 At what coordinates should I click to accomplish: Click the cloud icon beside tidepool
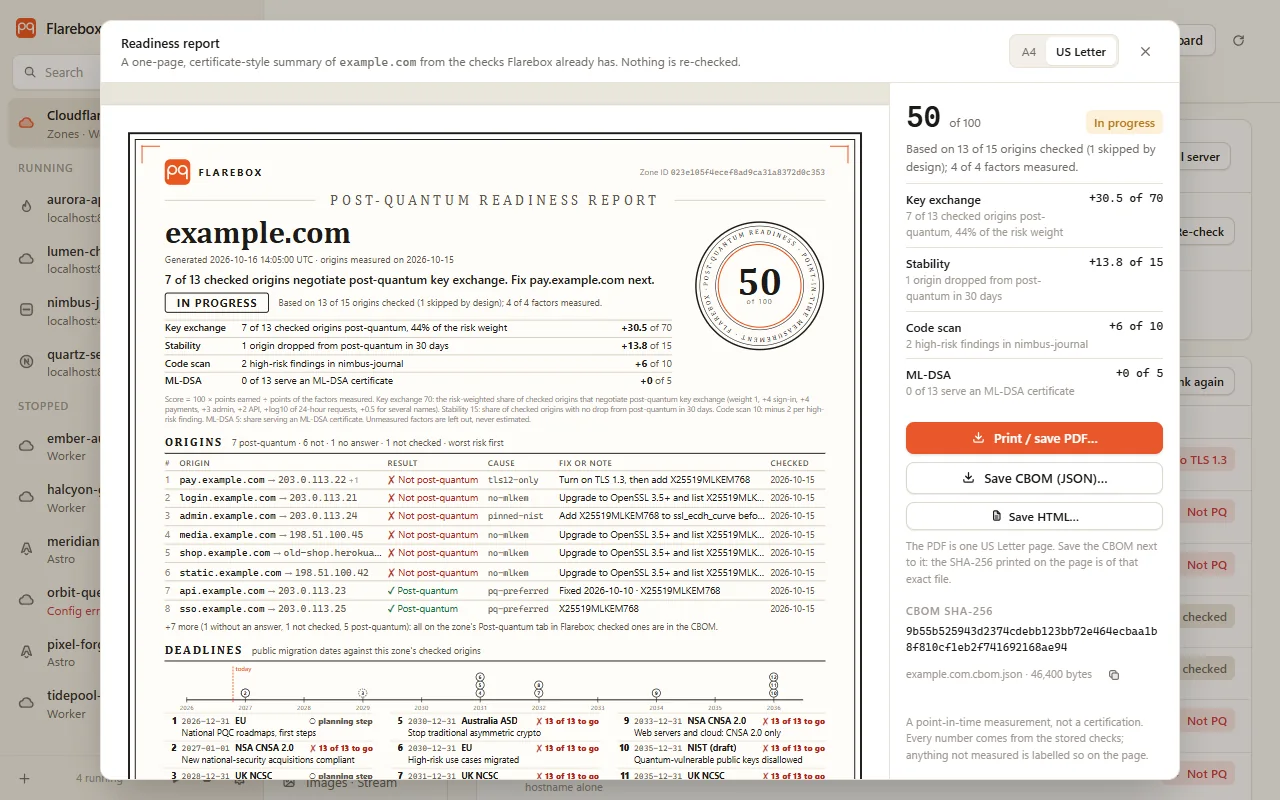click(27, 704)
